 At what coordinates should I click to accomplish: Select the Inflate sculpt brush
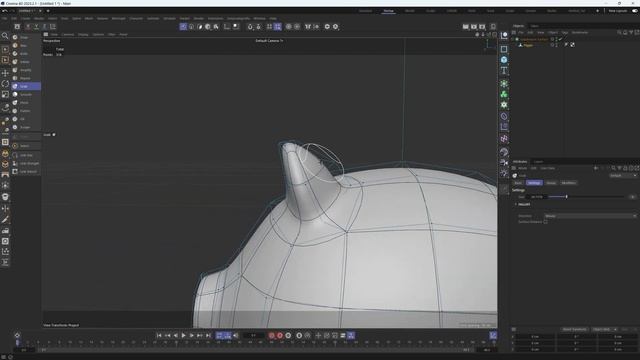tap(26, 62)
